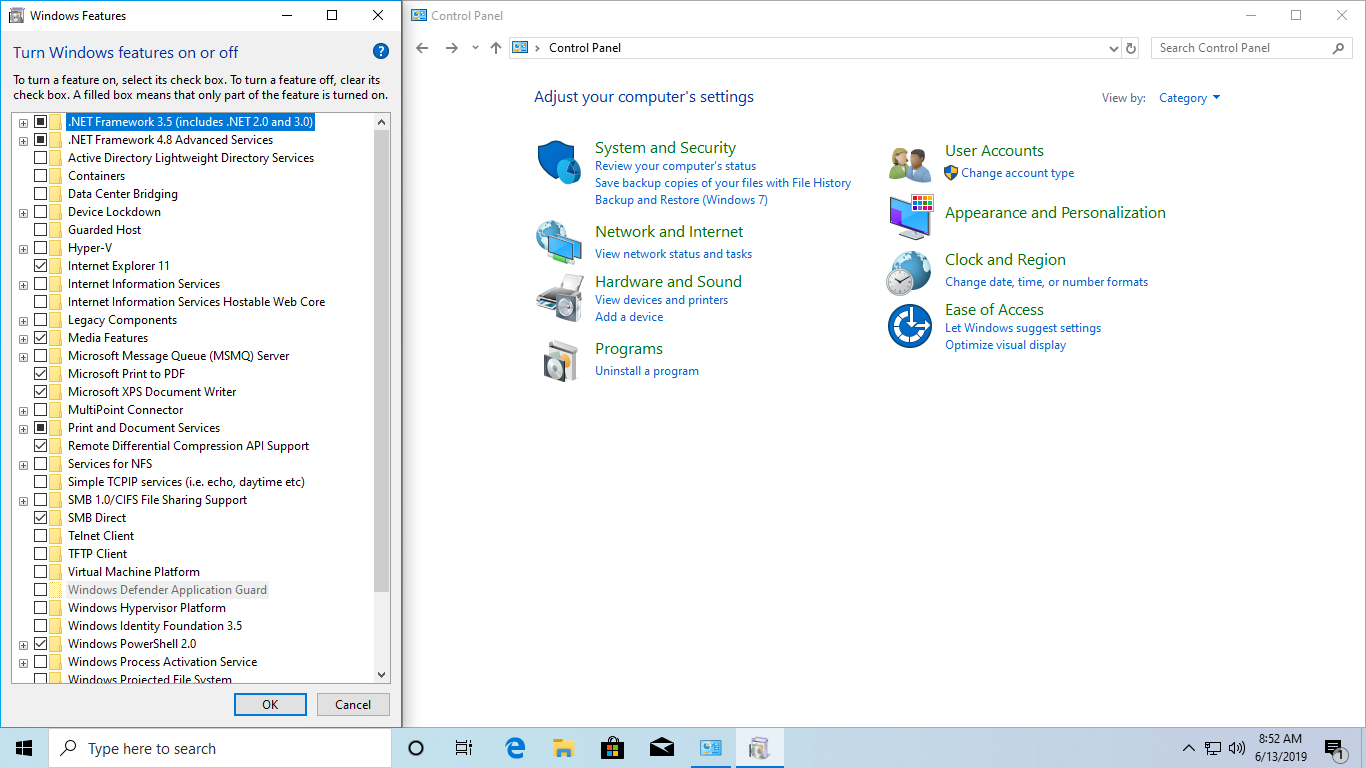Image resolution: width=1366 pixels, height=768 pixels.
Task: Expand Internet Information Services node
Action: click(x=23, y=284)
